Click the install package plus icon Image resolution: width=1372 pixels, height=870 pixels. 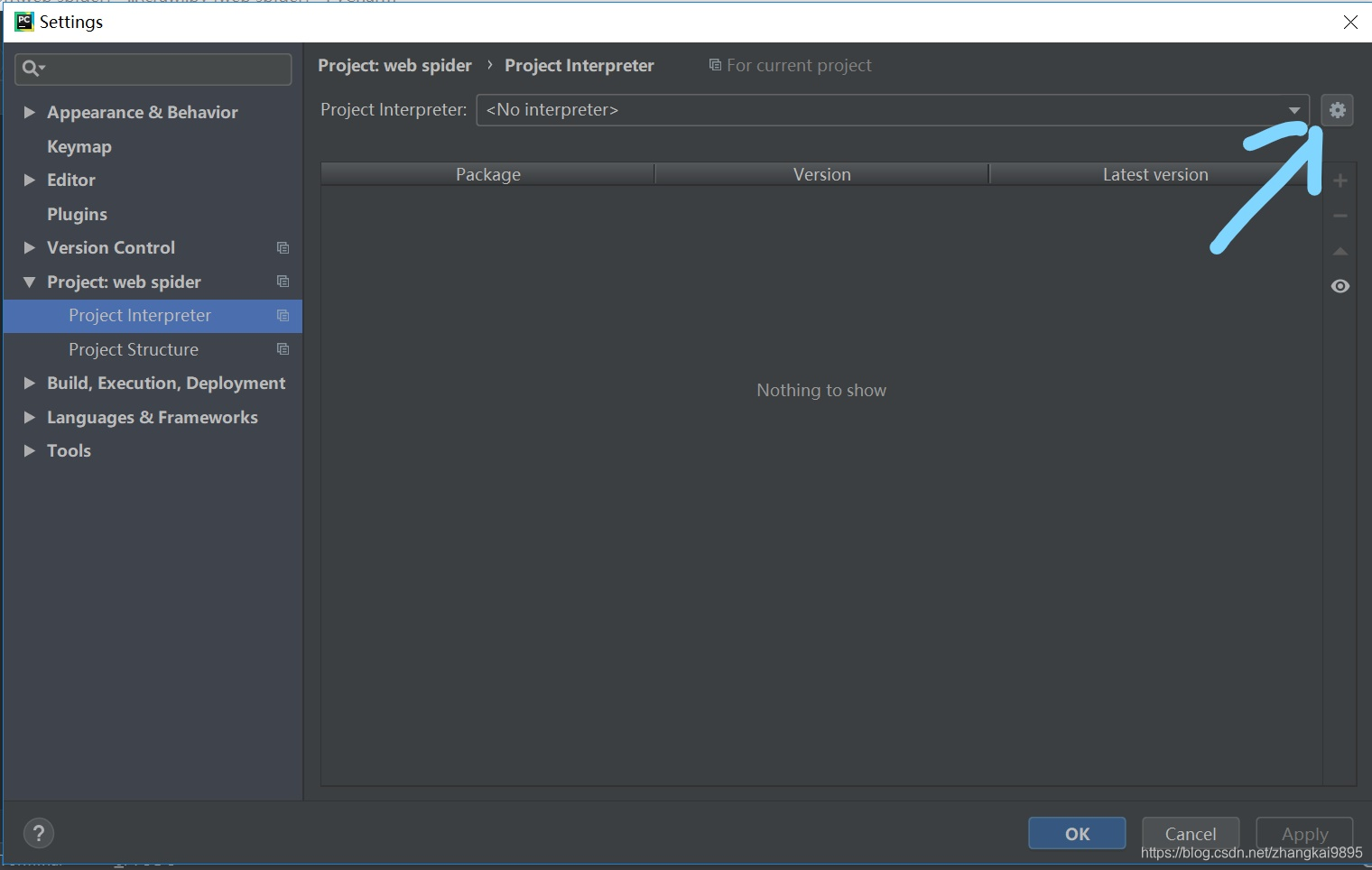coord(1340,181)
